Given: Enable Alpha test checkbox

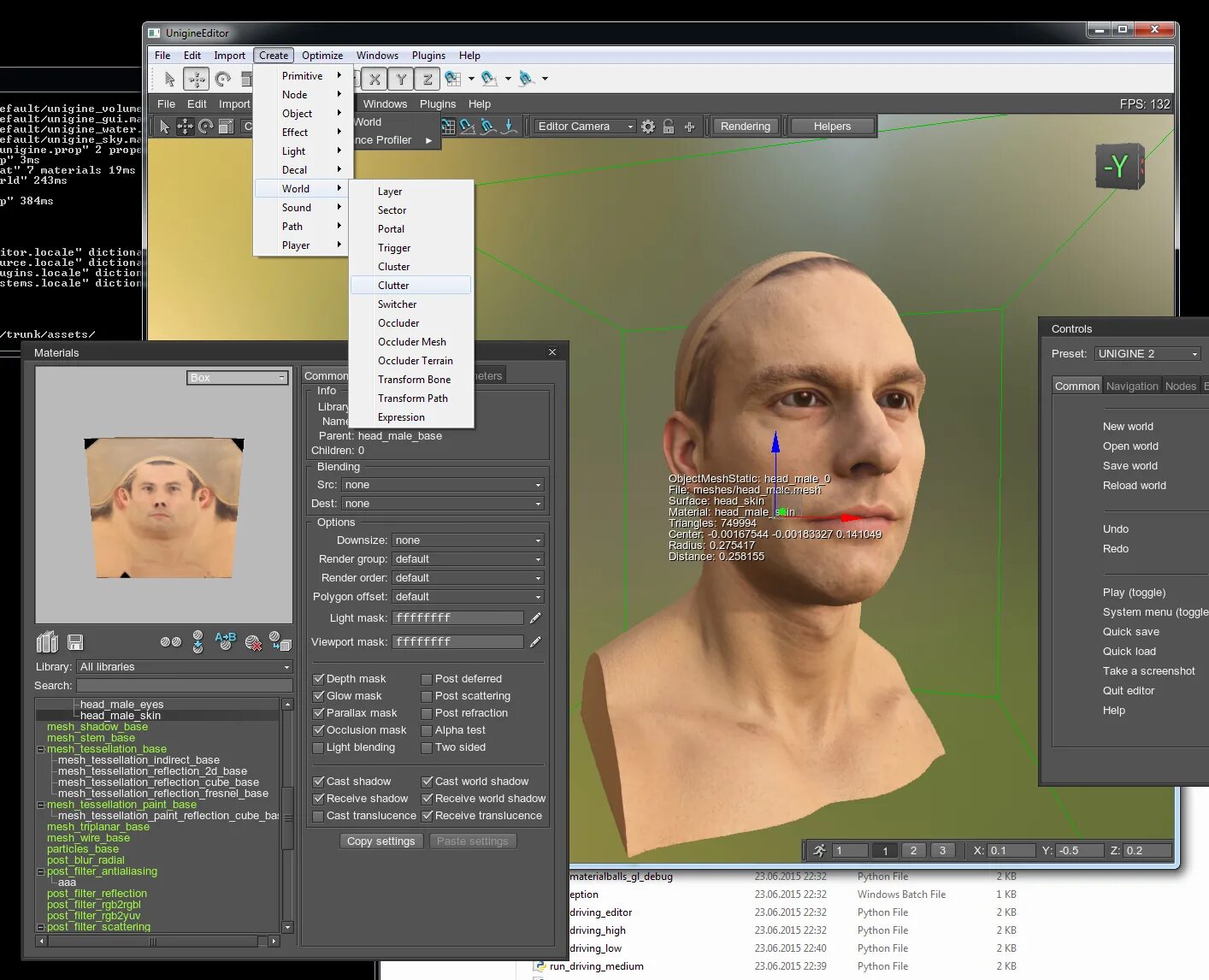Looking at the screenshot, I should tap(427, 730).
